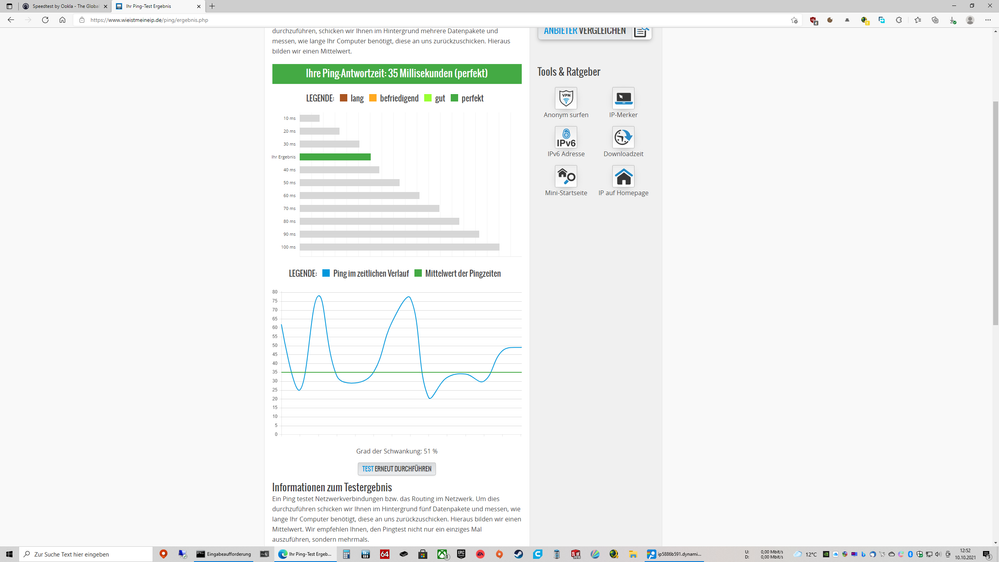Open the Mini-Startseite tool icon
The image size is (999, 562).
click(566, 177)
